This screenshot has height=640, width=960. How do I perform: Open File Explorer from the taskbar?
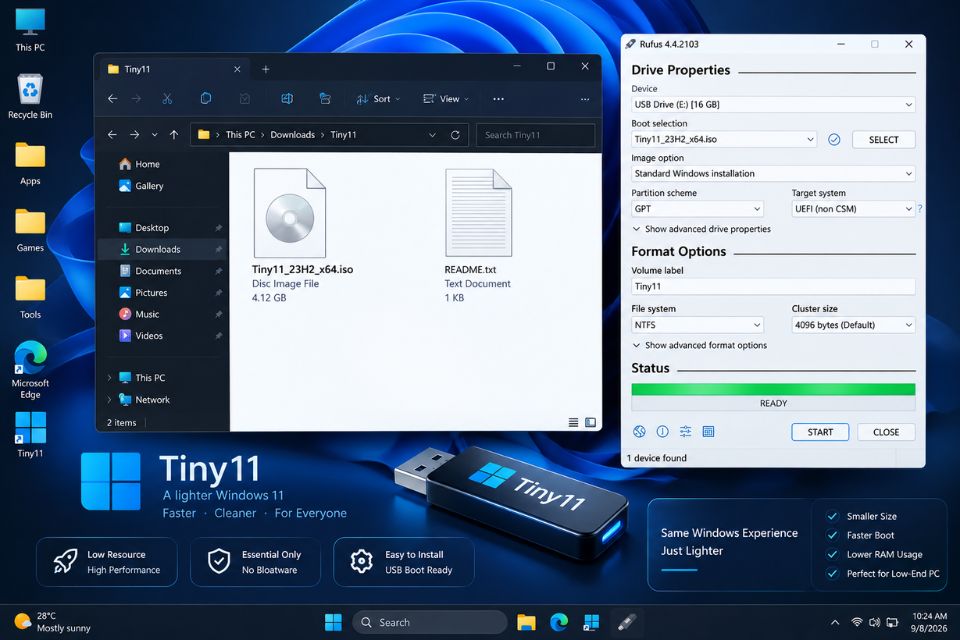[x=526, y=622]
